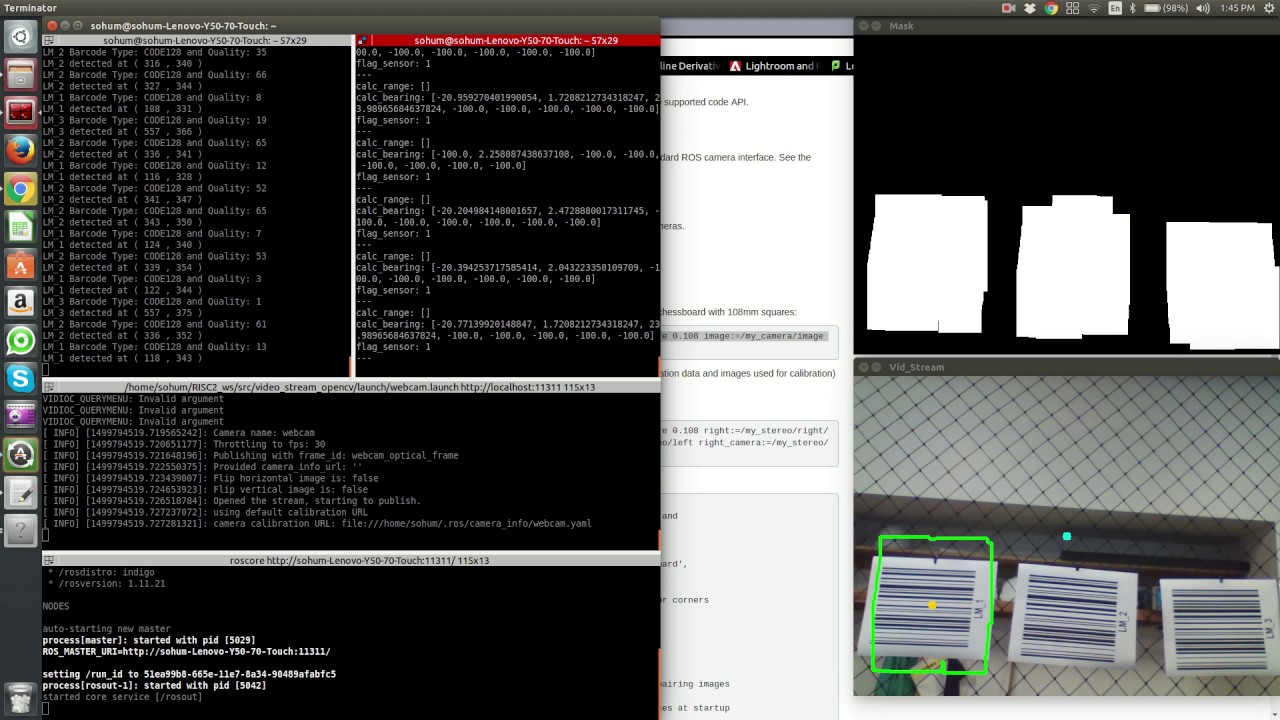Click the yellow dot on LM_1 barcode
The height and width of the screenshot is (720, 1280).
(933, 605)
